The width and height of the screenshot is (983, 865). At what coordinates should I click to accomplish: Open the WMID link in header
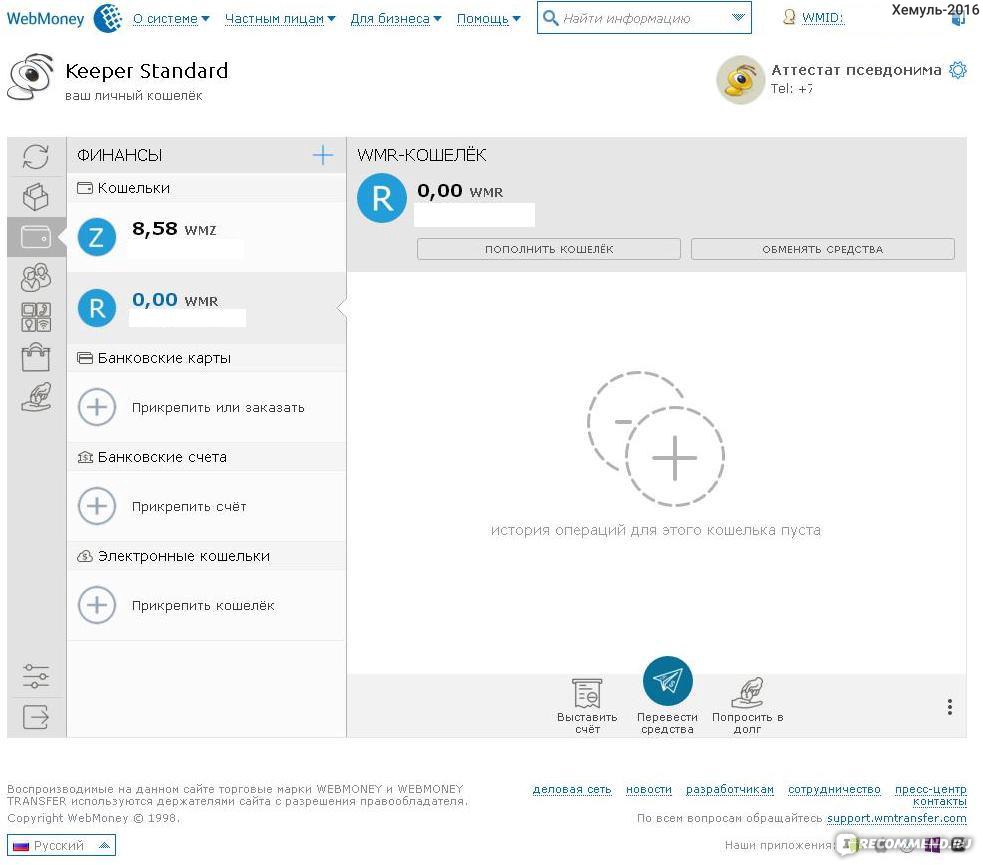point(823,18)
